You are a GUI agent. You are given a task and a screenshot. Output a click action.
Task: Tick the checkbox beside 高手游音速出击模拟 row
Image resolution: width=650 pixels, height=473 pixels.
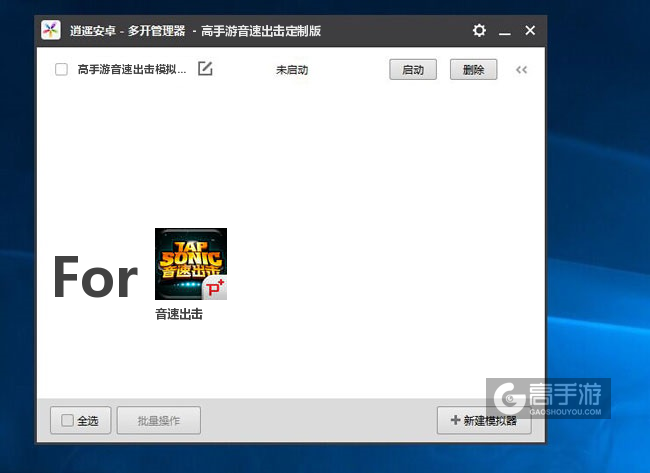pyautogui.click(x=61, y=70)
